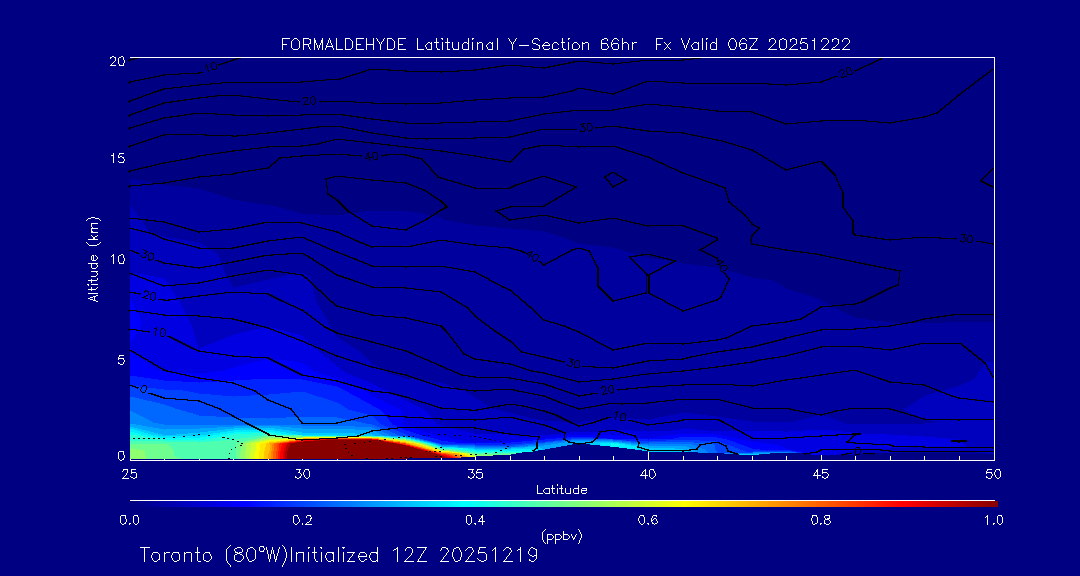This screenshot has width=1080, height=576.
Task: Click altitude axis tick label 0
Action: tap(121, 455)
